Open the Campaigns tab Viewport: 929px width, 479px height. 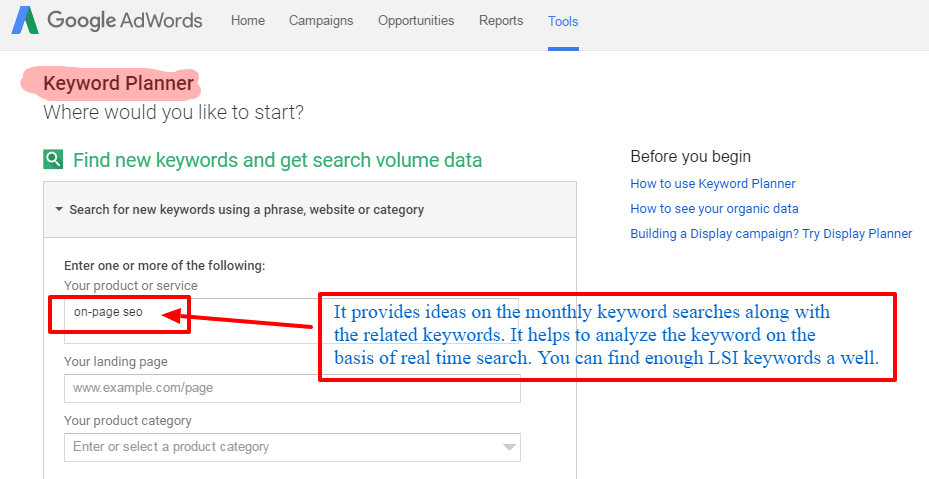point(321,21)
